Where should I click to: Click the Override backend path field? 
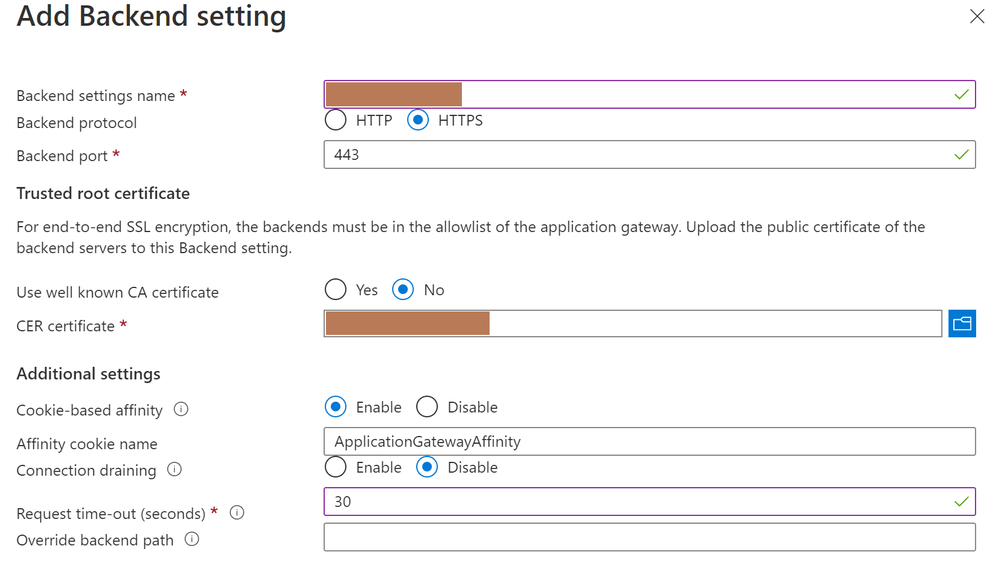pyautogui.click(x=649, y=538)
